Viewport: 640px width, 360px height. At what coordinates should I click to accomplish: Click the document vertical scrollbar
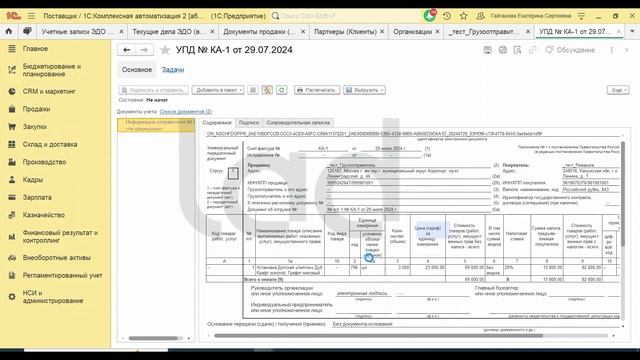pyautogui.click(x=622, y=194)
